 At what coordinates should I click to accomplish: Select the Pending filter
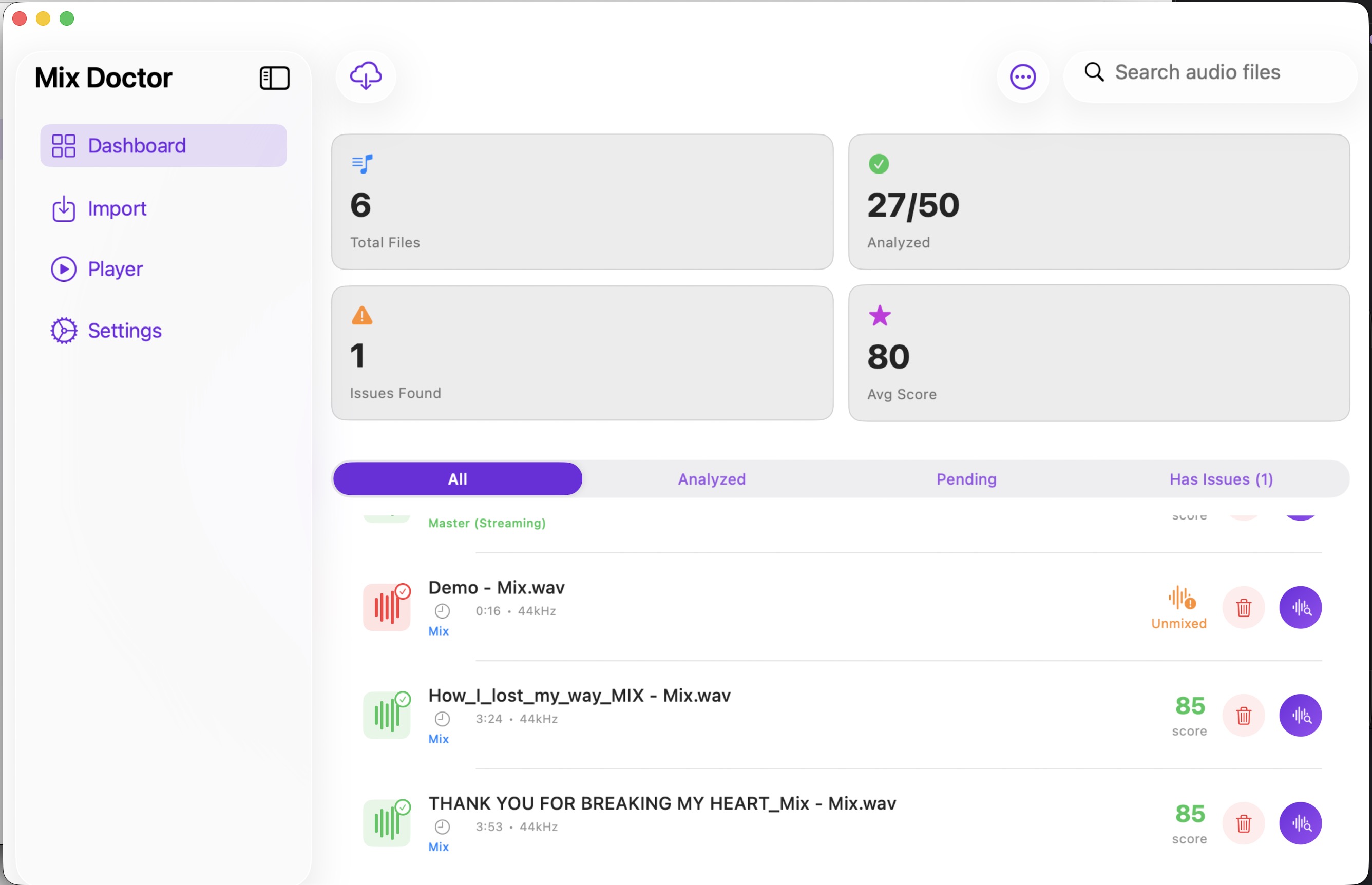point(966,479)
